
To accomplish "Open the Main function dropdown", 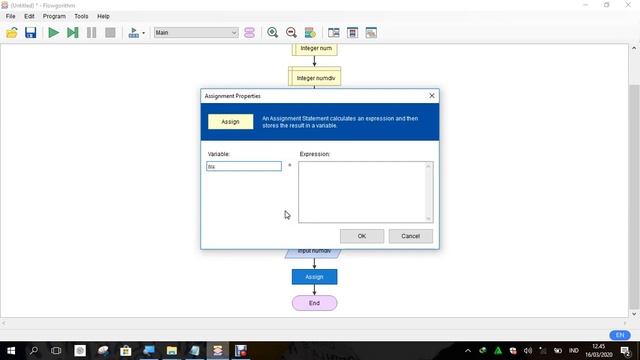I will tap(196, 33).
